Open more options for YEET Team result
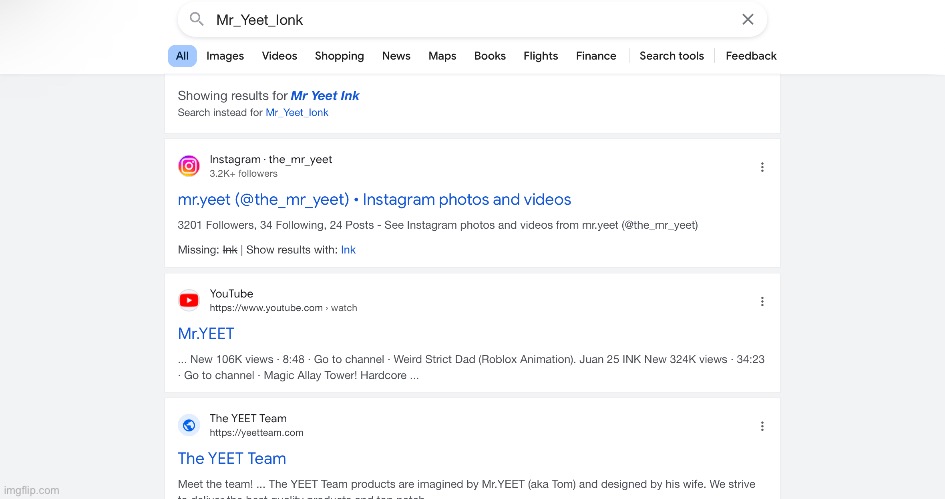This screenshot has height=499, width=945. tap(762, 426)
